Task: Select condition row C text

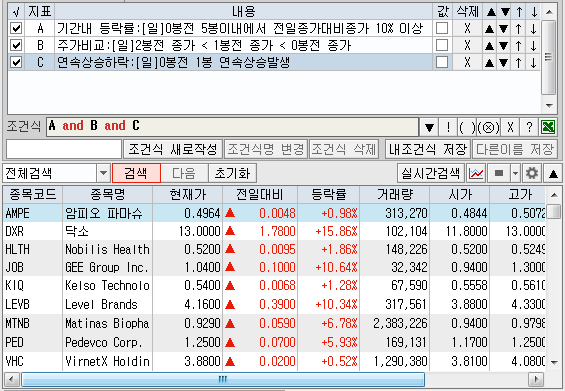Action: [x=173, y=62]
